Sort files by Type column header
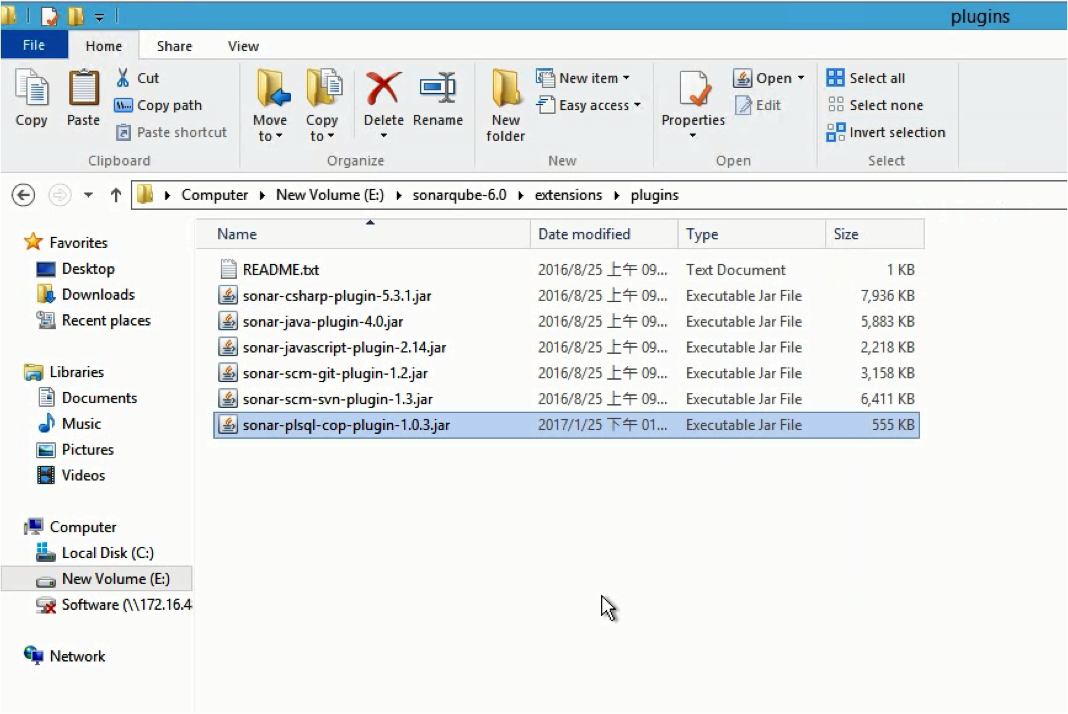 (x=751, y=234)
